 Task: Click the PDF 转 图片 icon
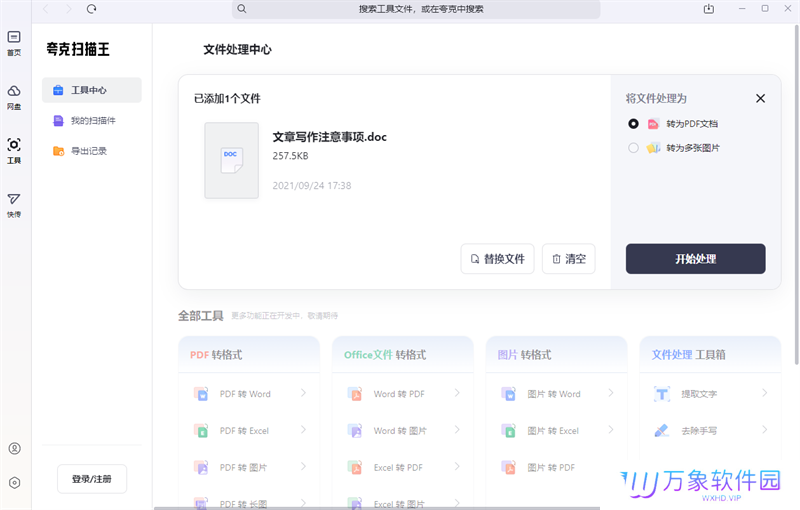click(x=201, y=467)
